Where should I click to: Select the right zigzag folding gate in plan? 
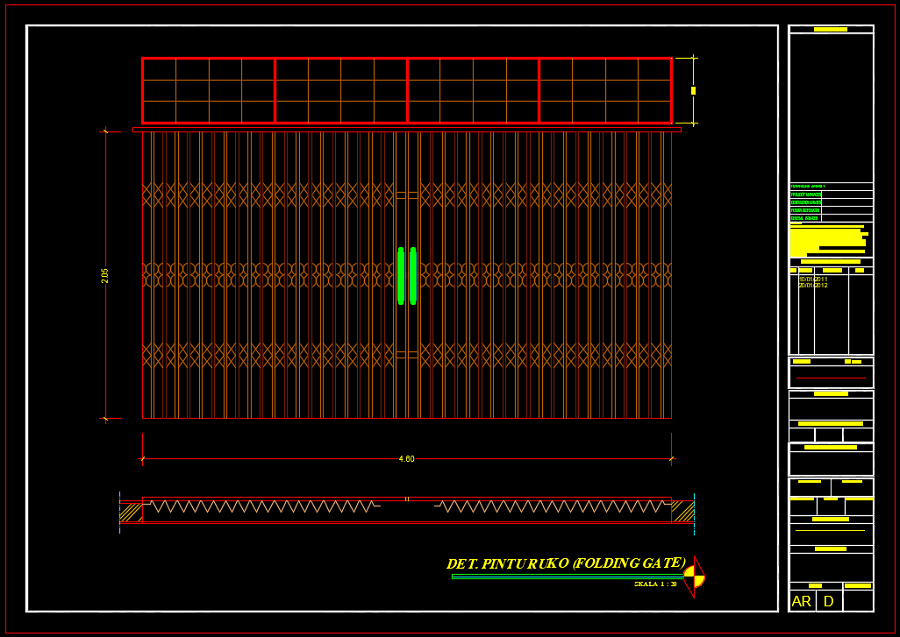click(552, 506)
